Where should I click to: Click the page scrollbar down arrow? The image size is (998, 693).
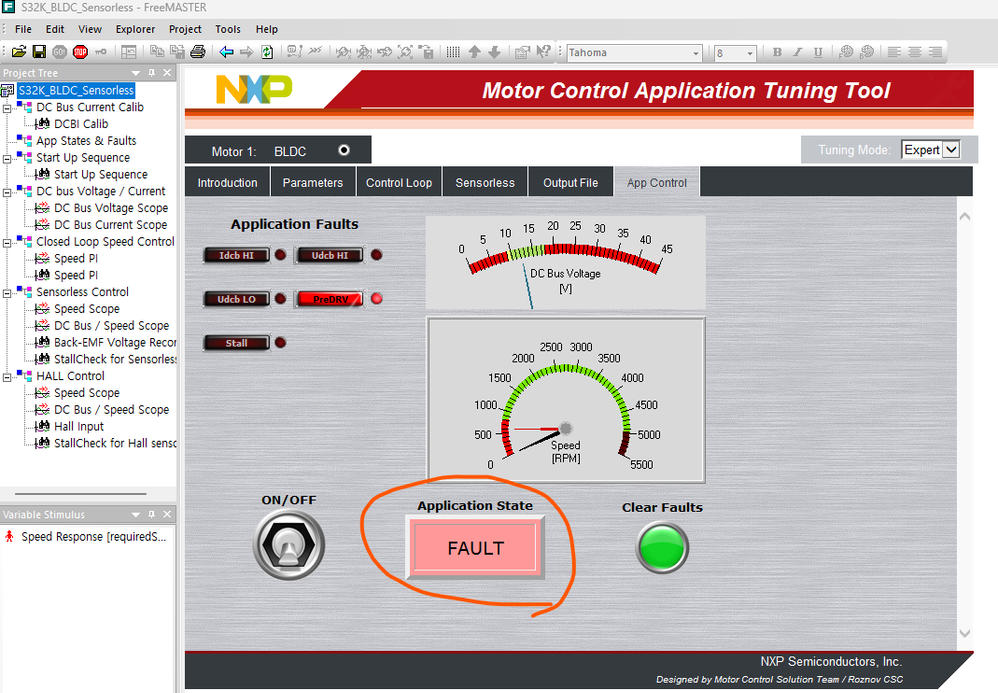(965, 633)
